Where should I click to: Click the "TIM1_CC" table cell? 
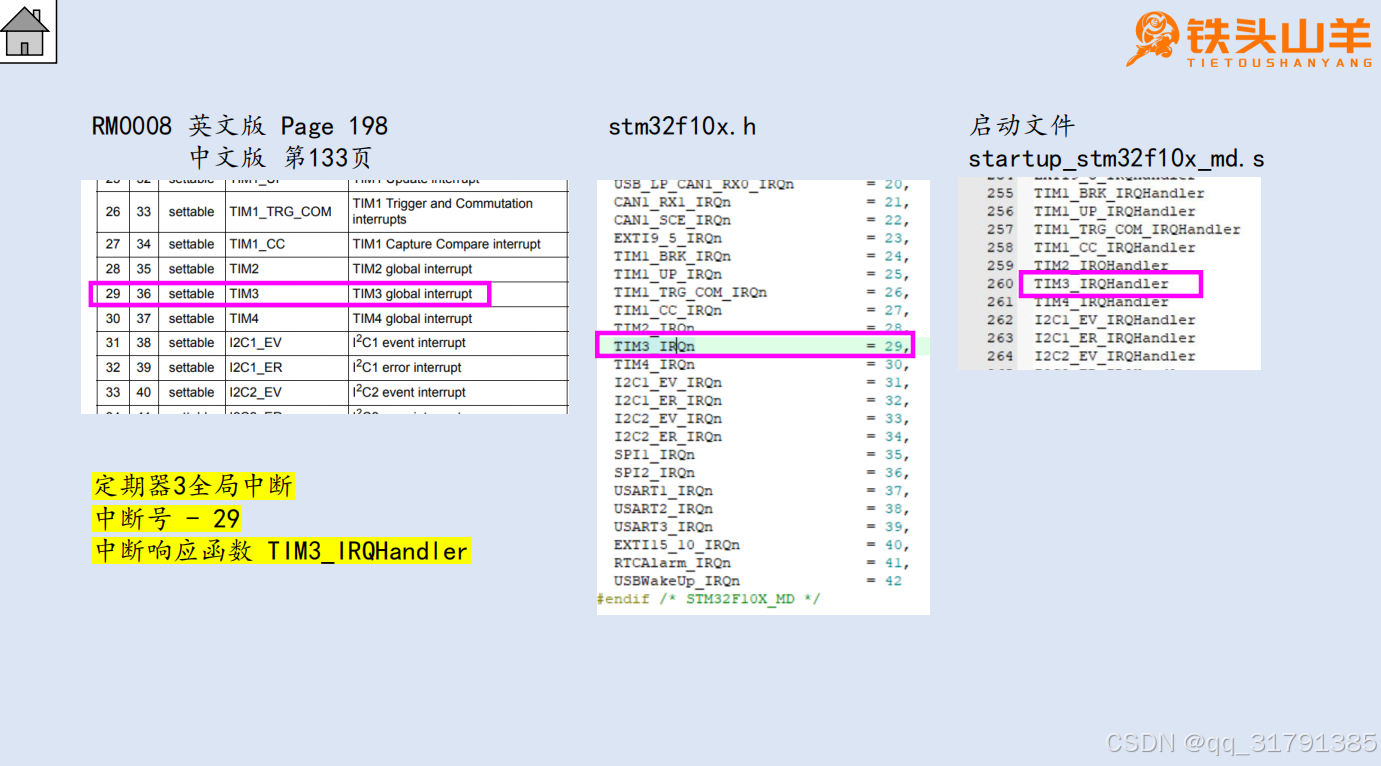(257, 244)
